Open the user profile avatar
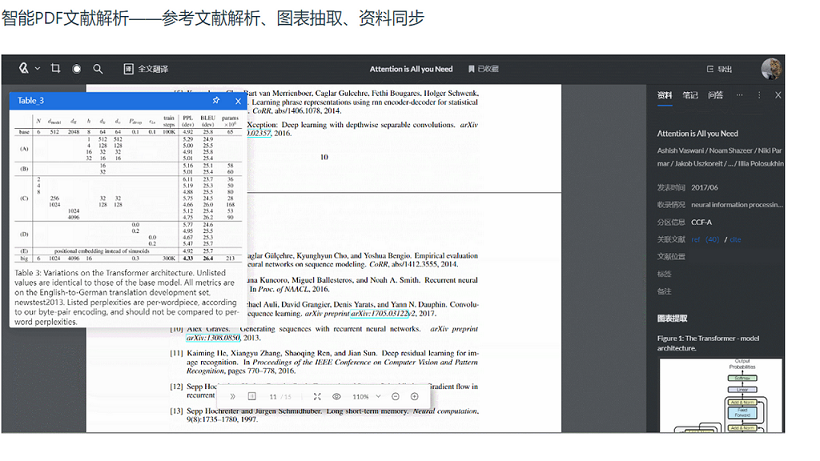The image size is (820, 461). coord(771,69)
